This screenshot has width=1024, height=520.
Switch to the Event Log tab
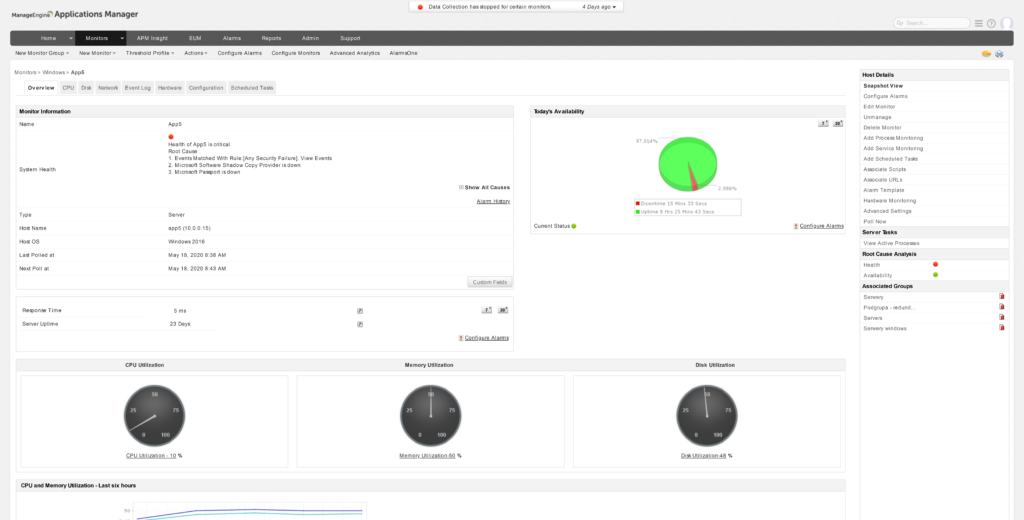(x=138, y=88)
